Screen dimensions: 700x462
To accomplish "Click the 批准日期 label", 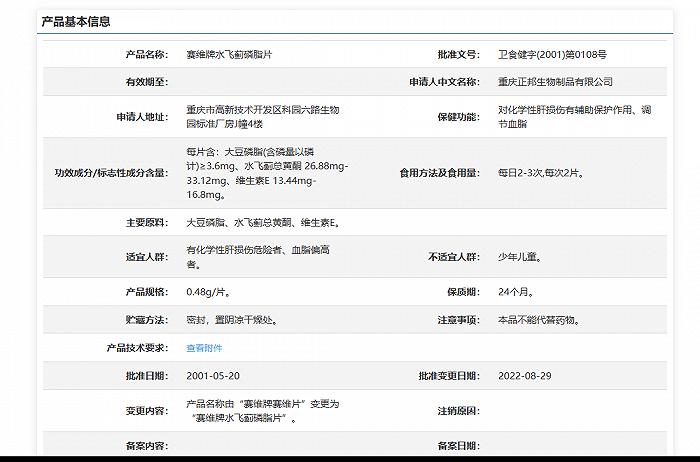I will (147, 376).
